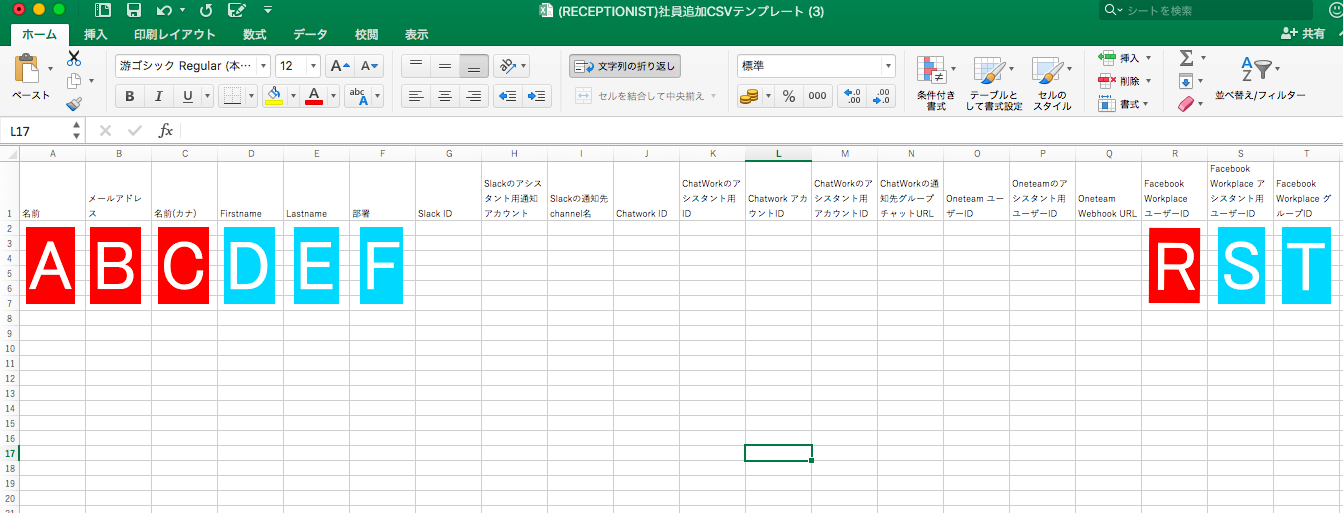Click the percent style icon
Viewport: 1343px width, 513px height.
tap(789, 96)
